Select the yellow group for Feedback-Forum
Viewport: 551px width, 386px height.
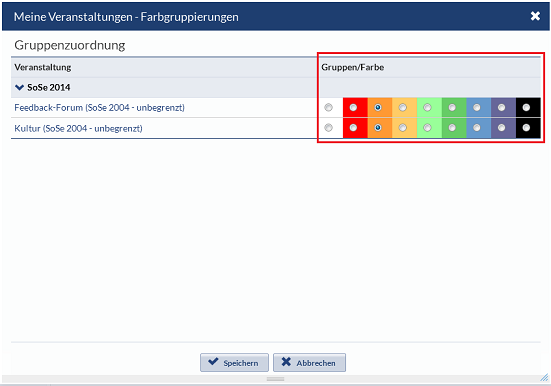(403, 108)
